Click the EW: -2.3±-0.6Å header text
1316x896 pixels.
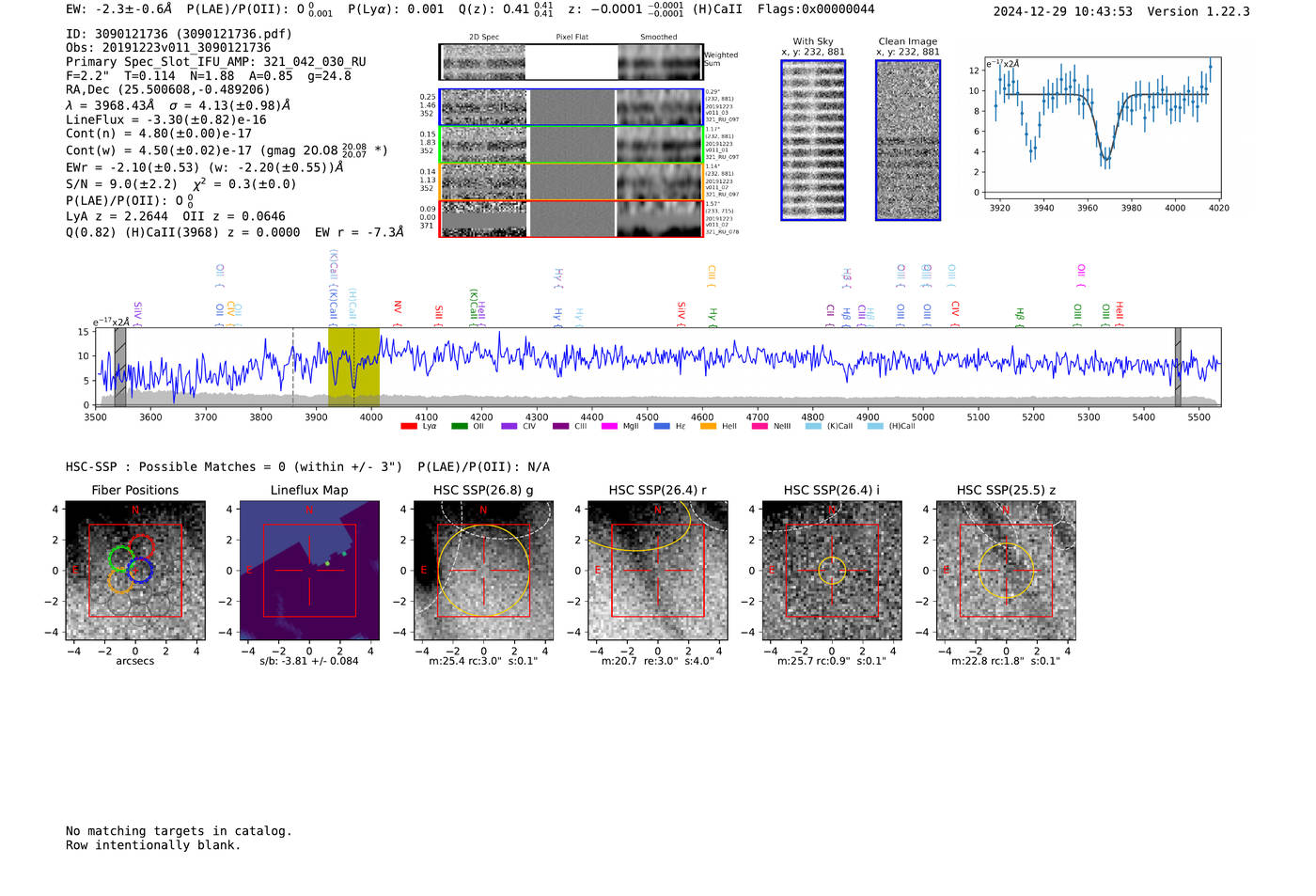(x=119, y=9)
